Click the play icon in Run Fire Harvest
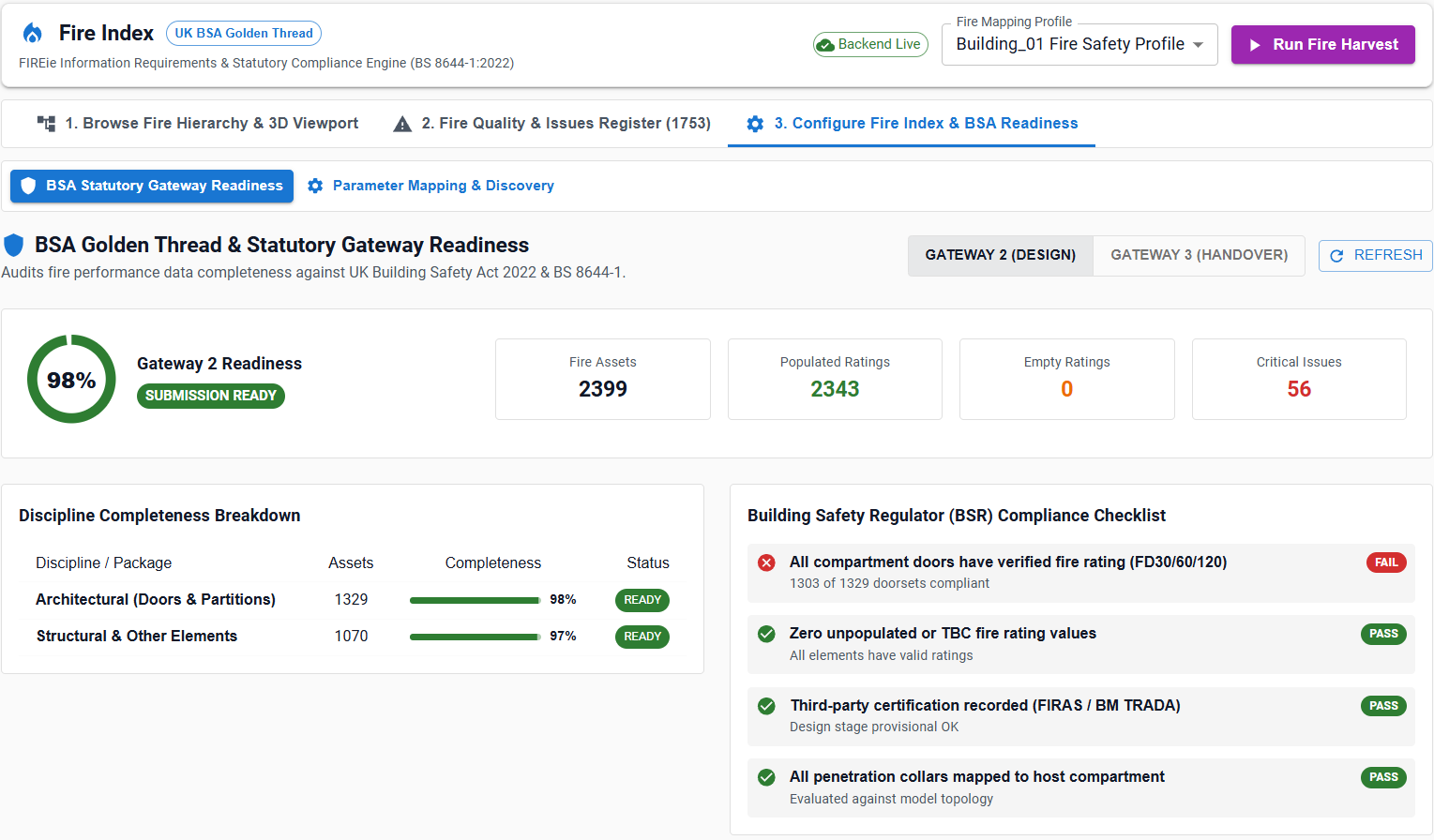Viewport: 1434px width, 840px height. pyautogui.click(x=1255, y=45)
